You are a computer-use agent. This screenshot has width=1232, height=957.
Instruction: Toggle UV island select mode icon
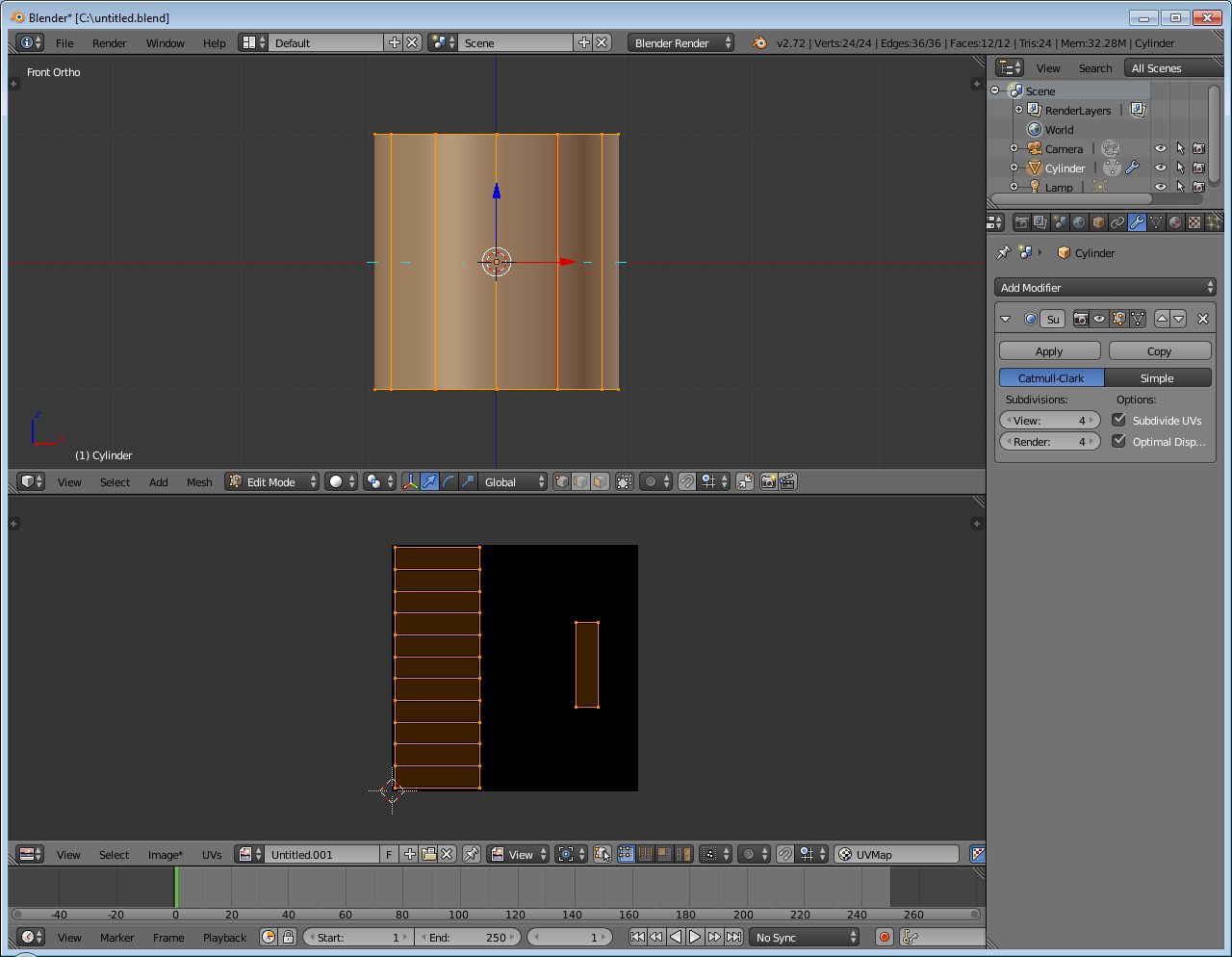click(683, 854)
